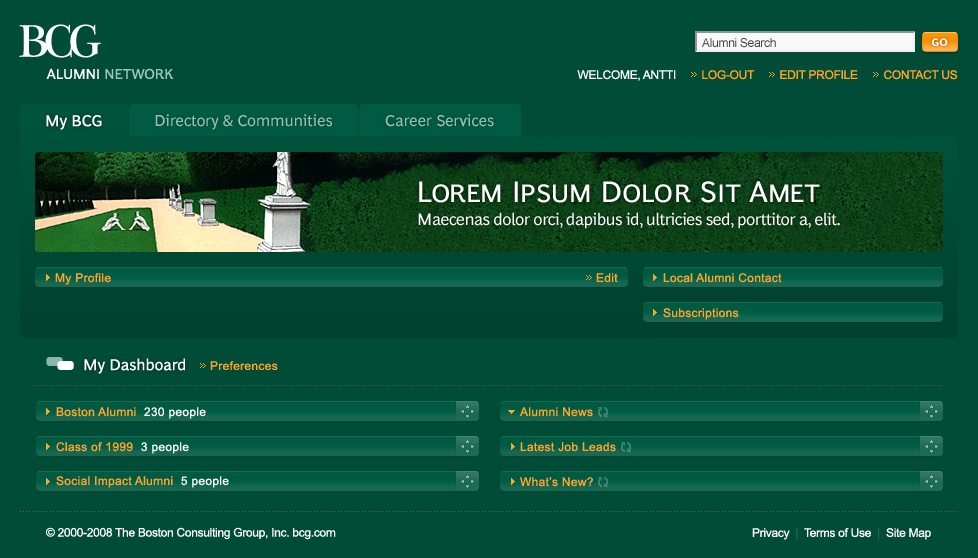Click into the Alumni Search field
978x558 pixels.
804,42
